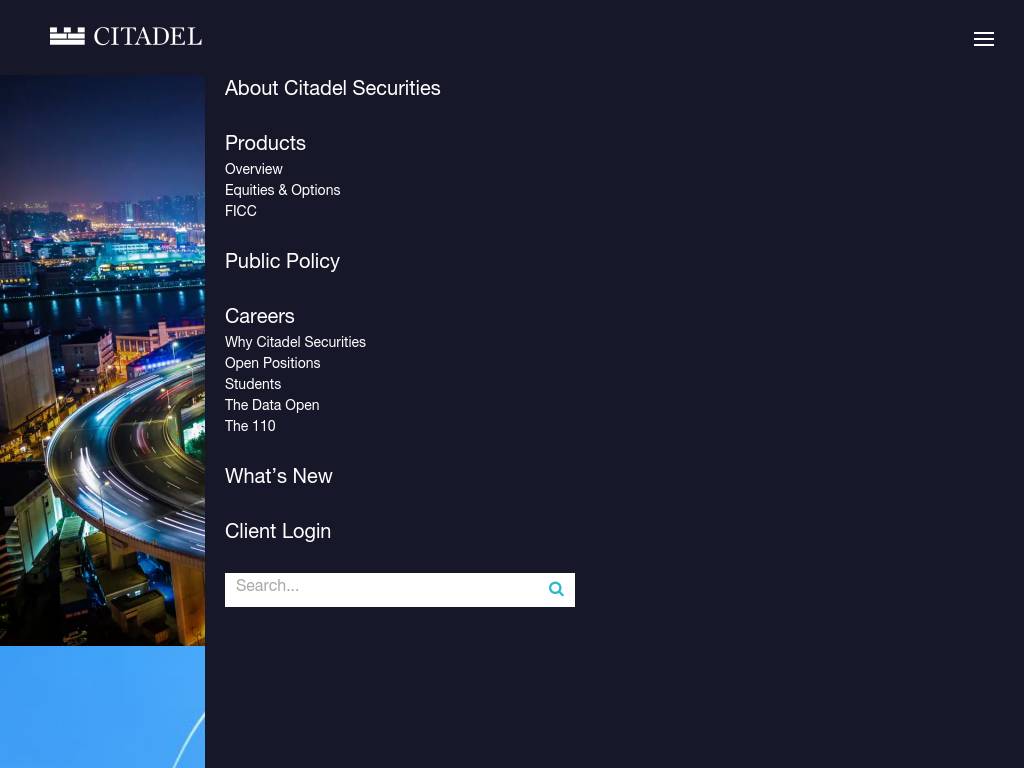The height and width of the screenshot is (768, 1024).
Task: Visit Why Citadel Securities page
Action: pyautogui.click(x=295, y=343)
